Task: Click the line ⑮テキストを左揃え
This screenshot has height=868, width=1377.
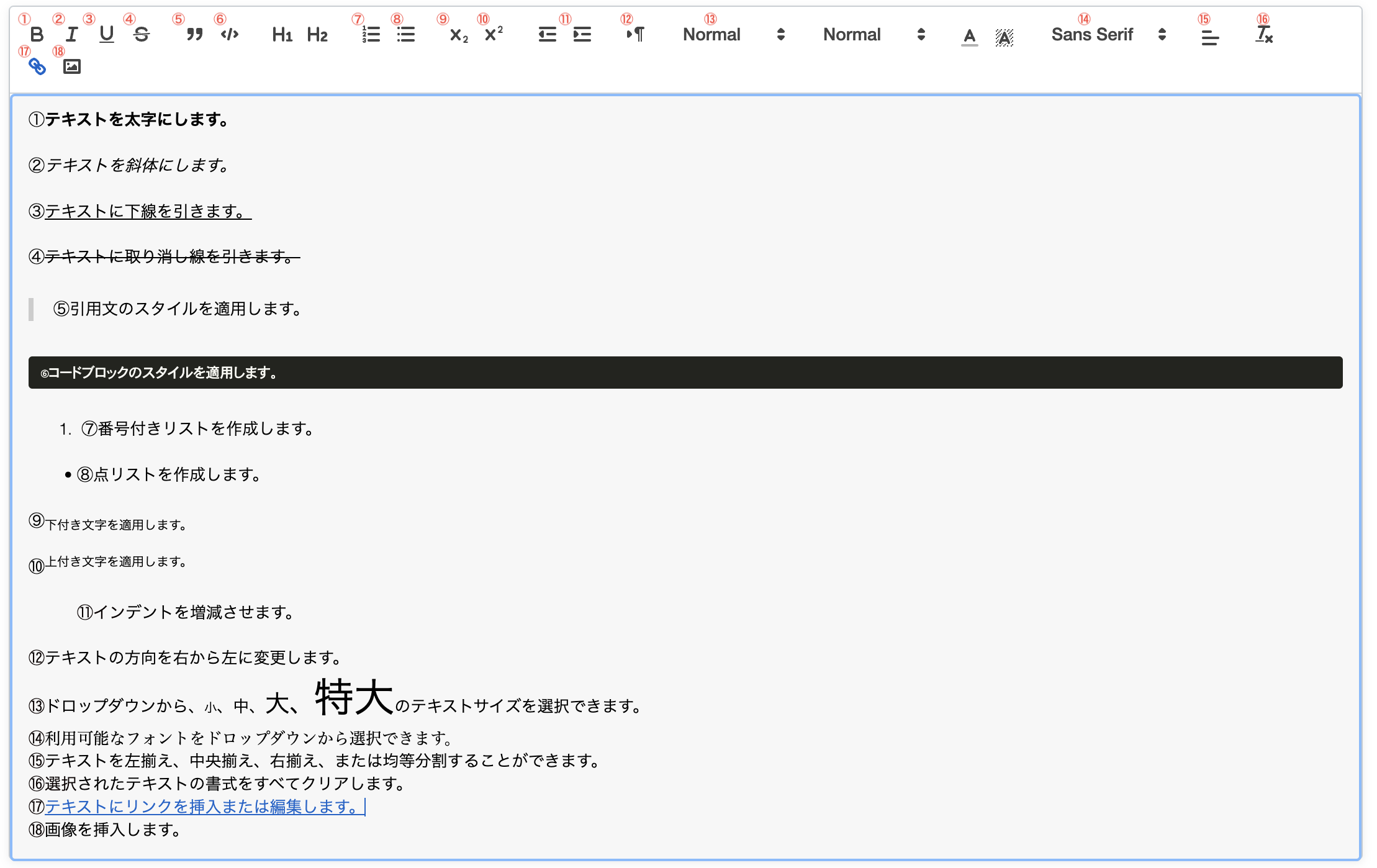Action: coord(314,761)
